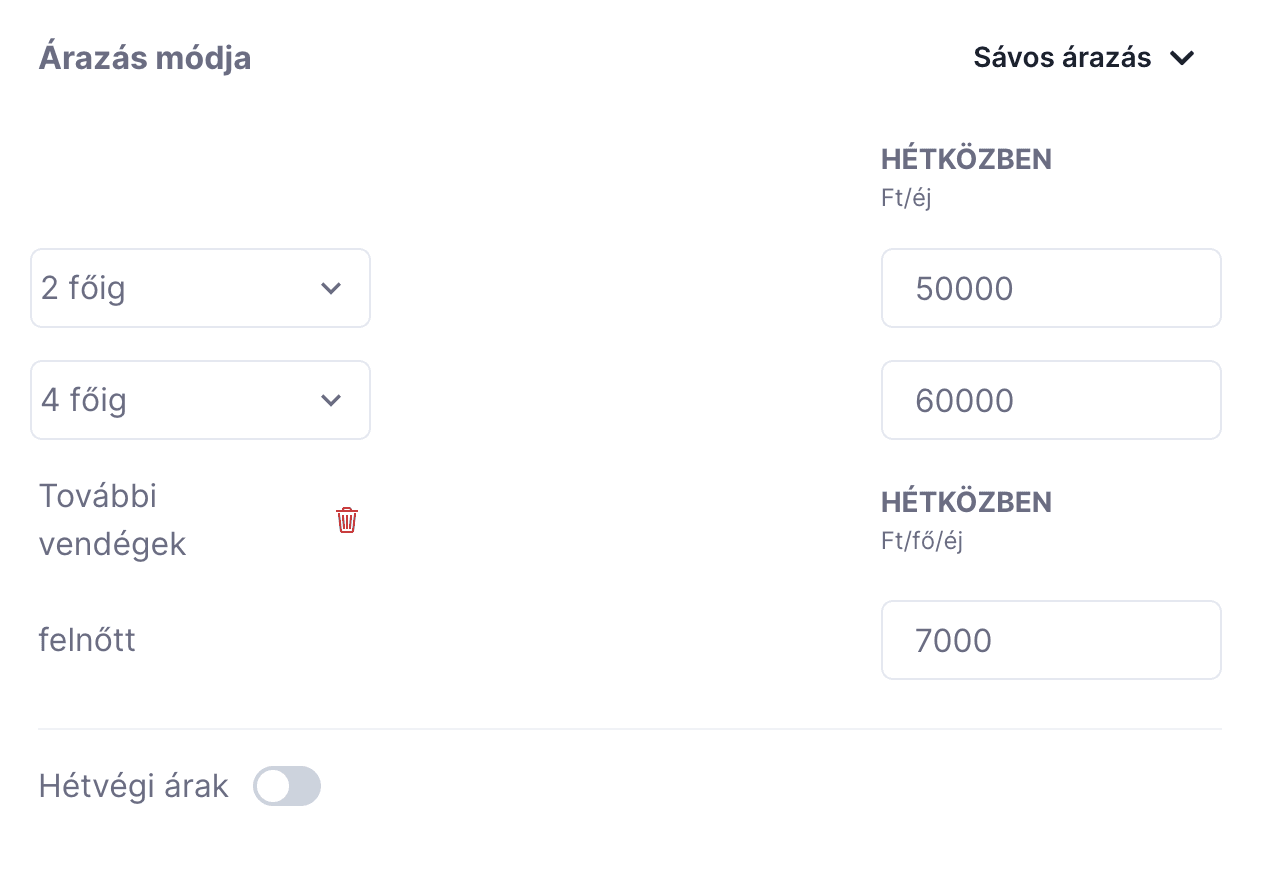
Task: Focus the 50000 weekday price field
Action: (1051, 288)
